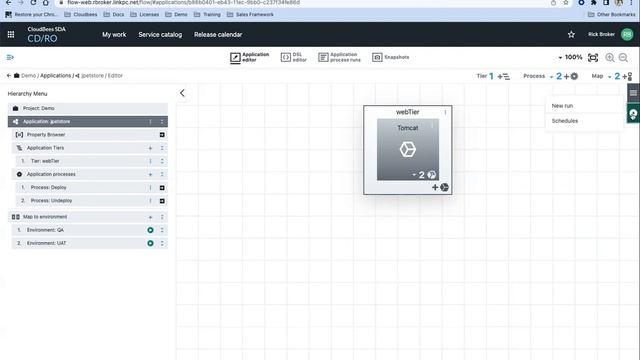Click the browser address bar

pos(302,3)
